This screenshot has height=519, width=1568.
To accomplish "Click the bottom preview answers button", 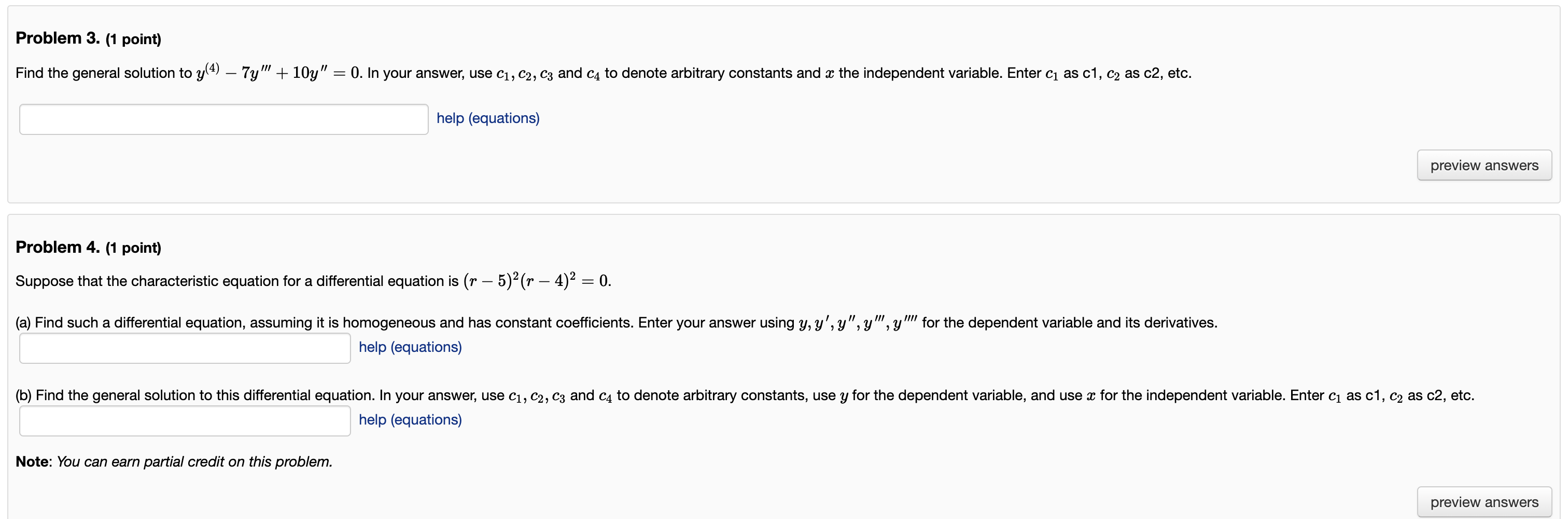I will [1484, 502].
